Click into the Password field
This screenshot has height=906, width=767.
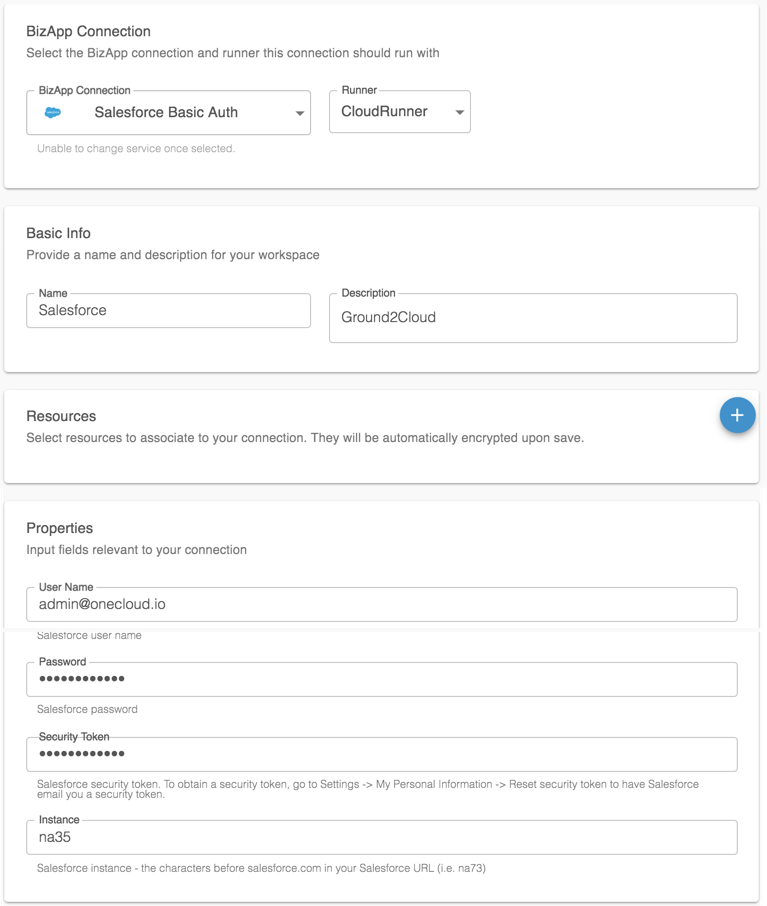coord(381,680)
